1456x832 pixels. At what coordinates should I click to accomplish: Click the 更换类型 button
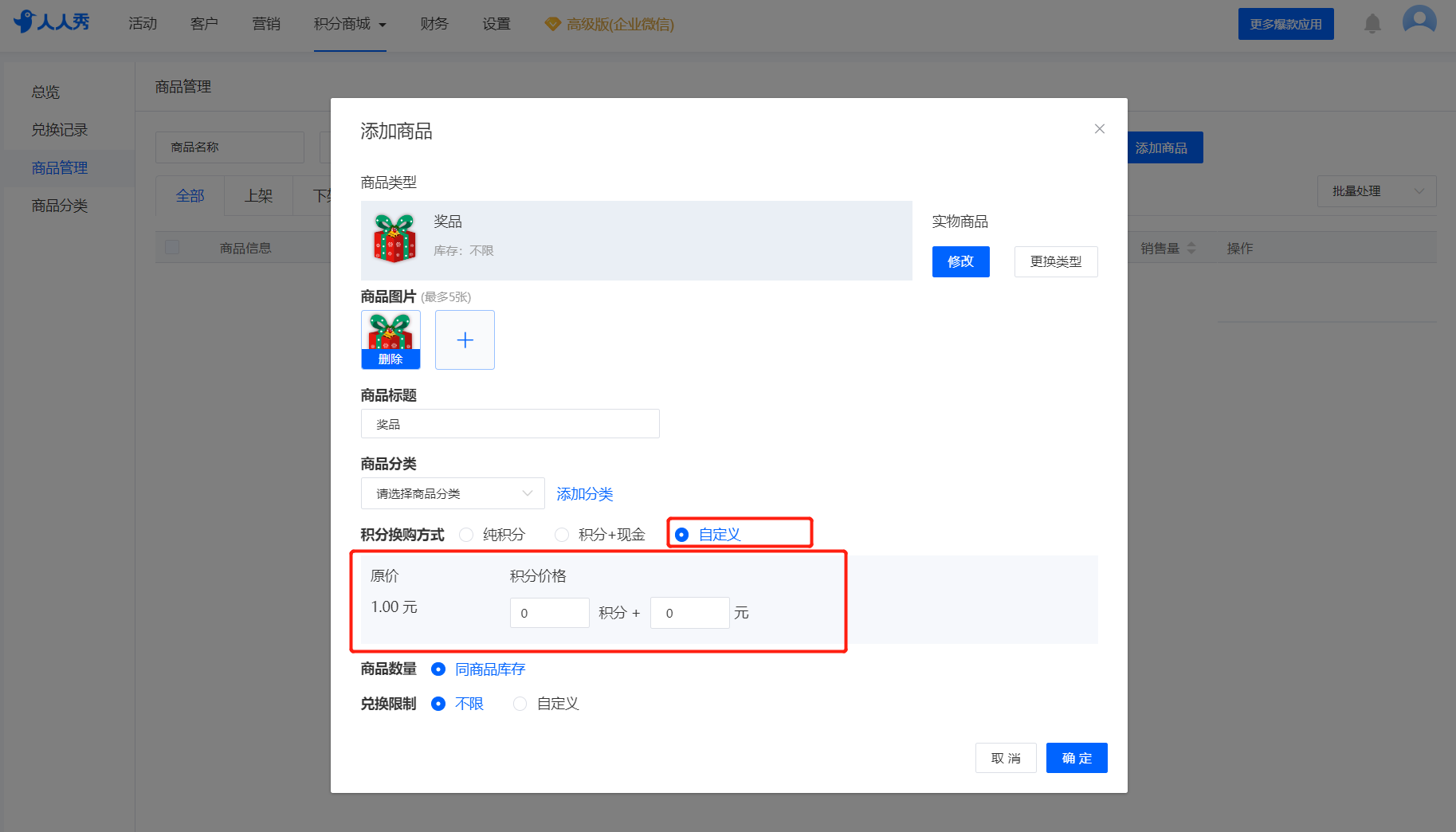(x=1056, y=261)
